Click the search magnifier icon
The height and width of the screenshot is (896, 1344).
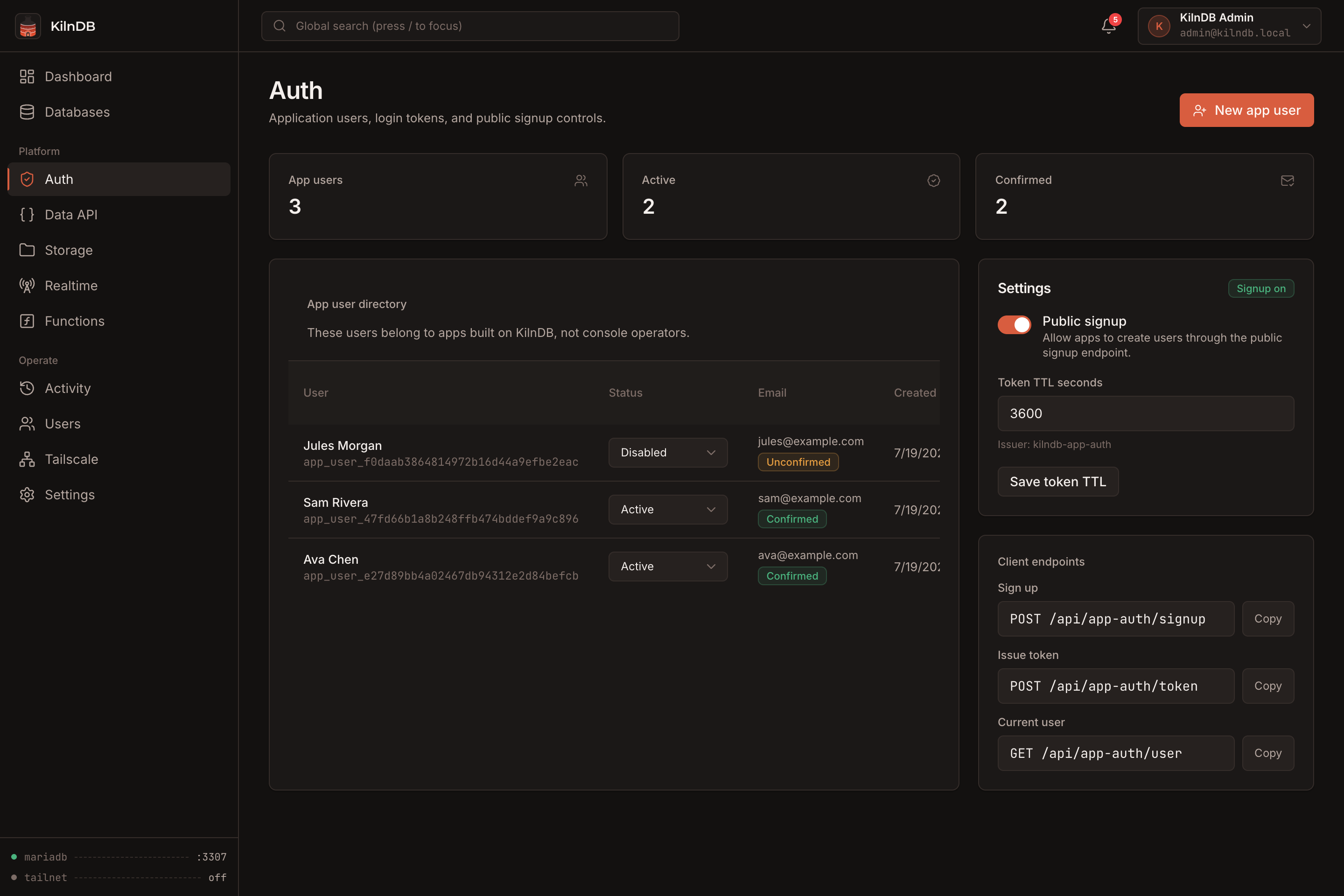pyautogui.click(x=280, y=26)
